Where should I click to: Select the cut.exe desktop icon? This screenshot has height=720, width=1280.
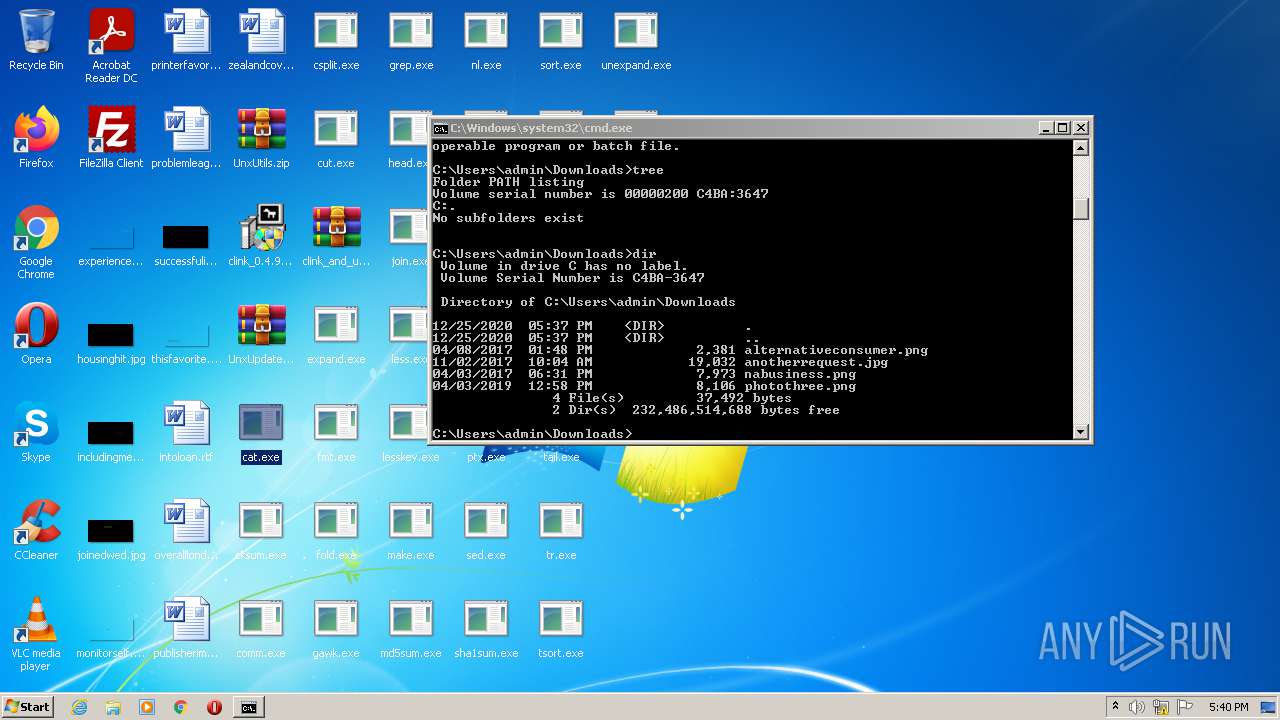point(336,138)
